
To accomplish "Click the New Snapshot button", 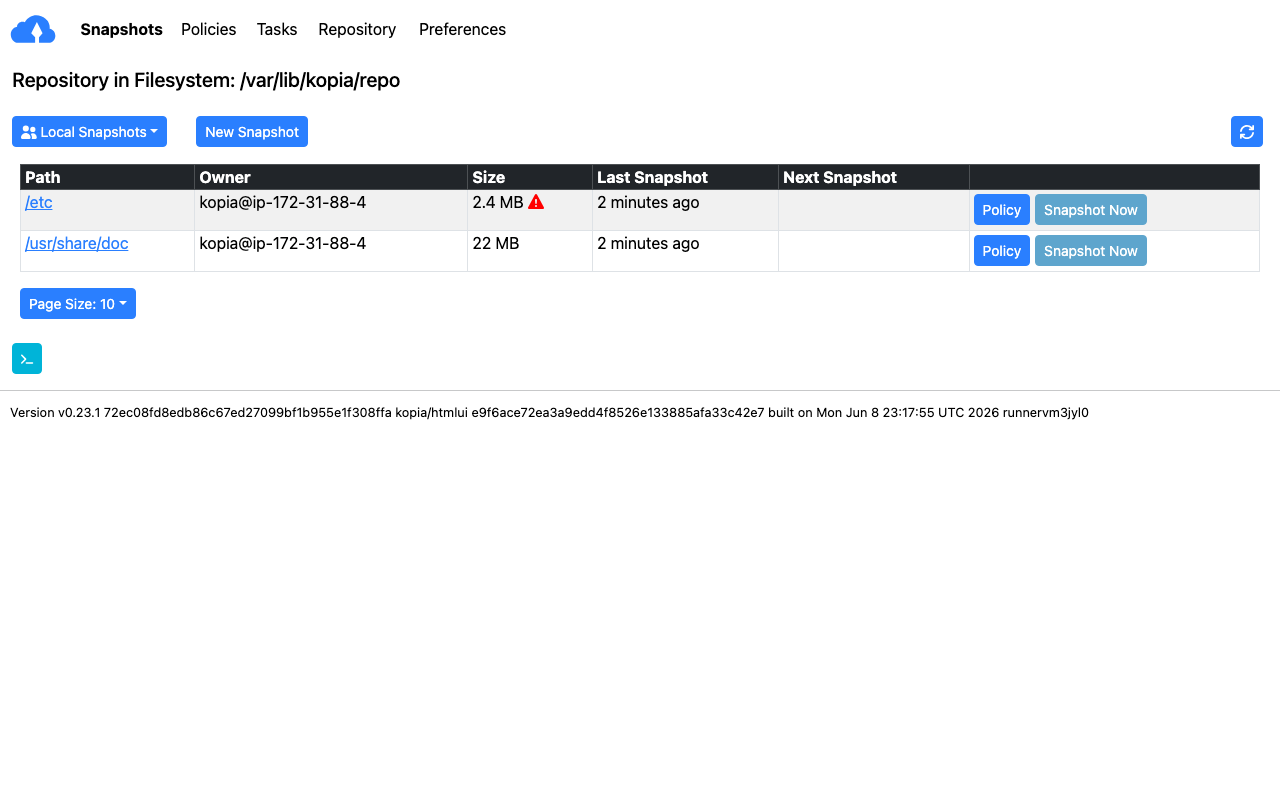I will pos(252,132).
